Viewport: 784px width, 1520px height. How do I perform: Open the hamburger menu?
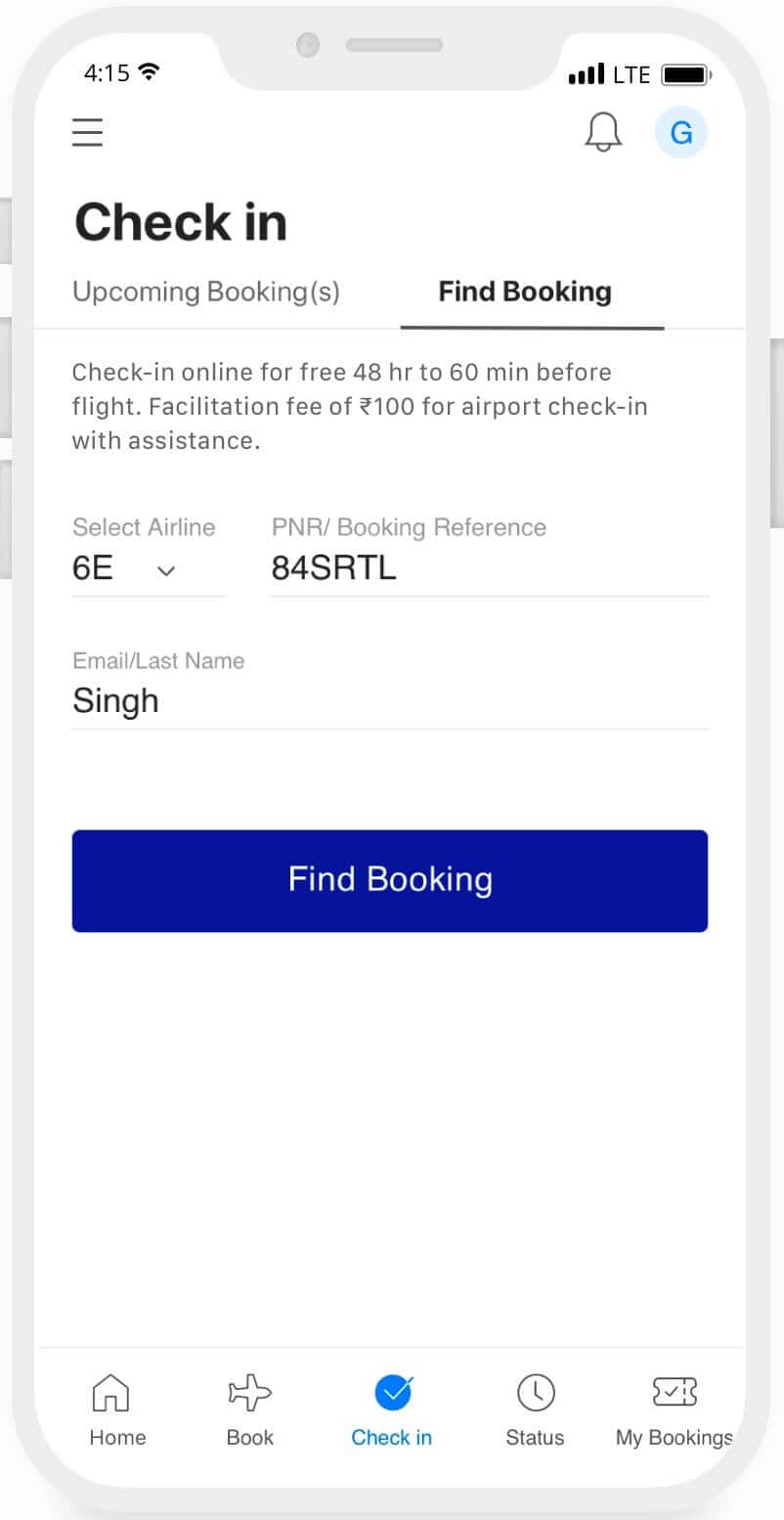(x=87, y=132)
